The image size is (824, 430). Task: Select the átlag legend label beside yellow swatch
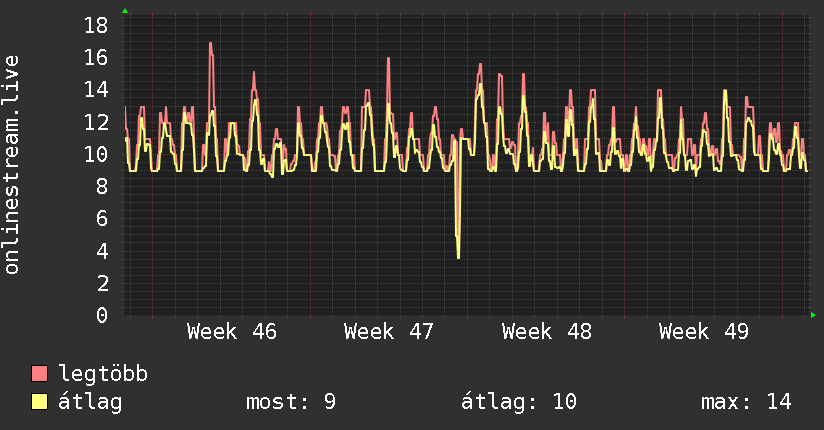click(x=90, y=402)
